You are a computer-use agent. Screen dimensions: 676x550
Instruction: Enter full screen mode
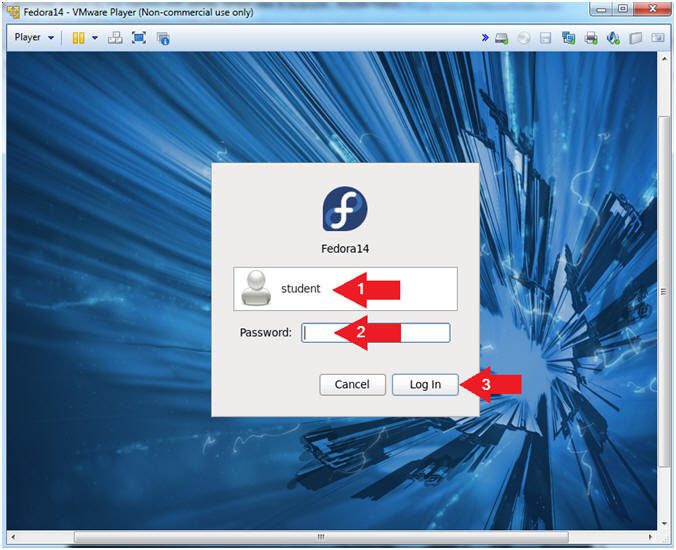[x=139, y=38]
